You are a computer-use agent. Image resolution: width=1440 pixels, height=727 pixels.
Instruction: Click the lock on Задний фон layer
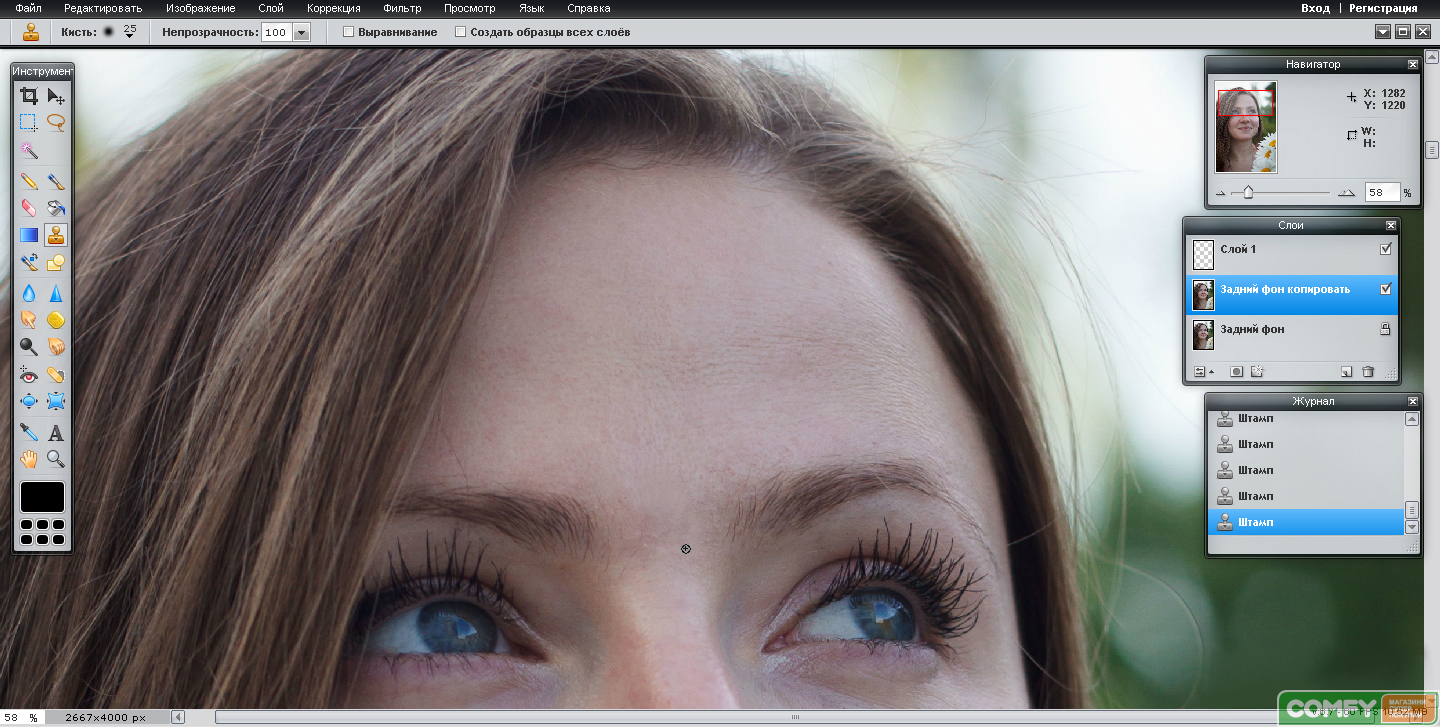[x=1385, y=329]
